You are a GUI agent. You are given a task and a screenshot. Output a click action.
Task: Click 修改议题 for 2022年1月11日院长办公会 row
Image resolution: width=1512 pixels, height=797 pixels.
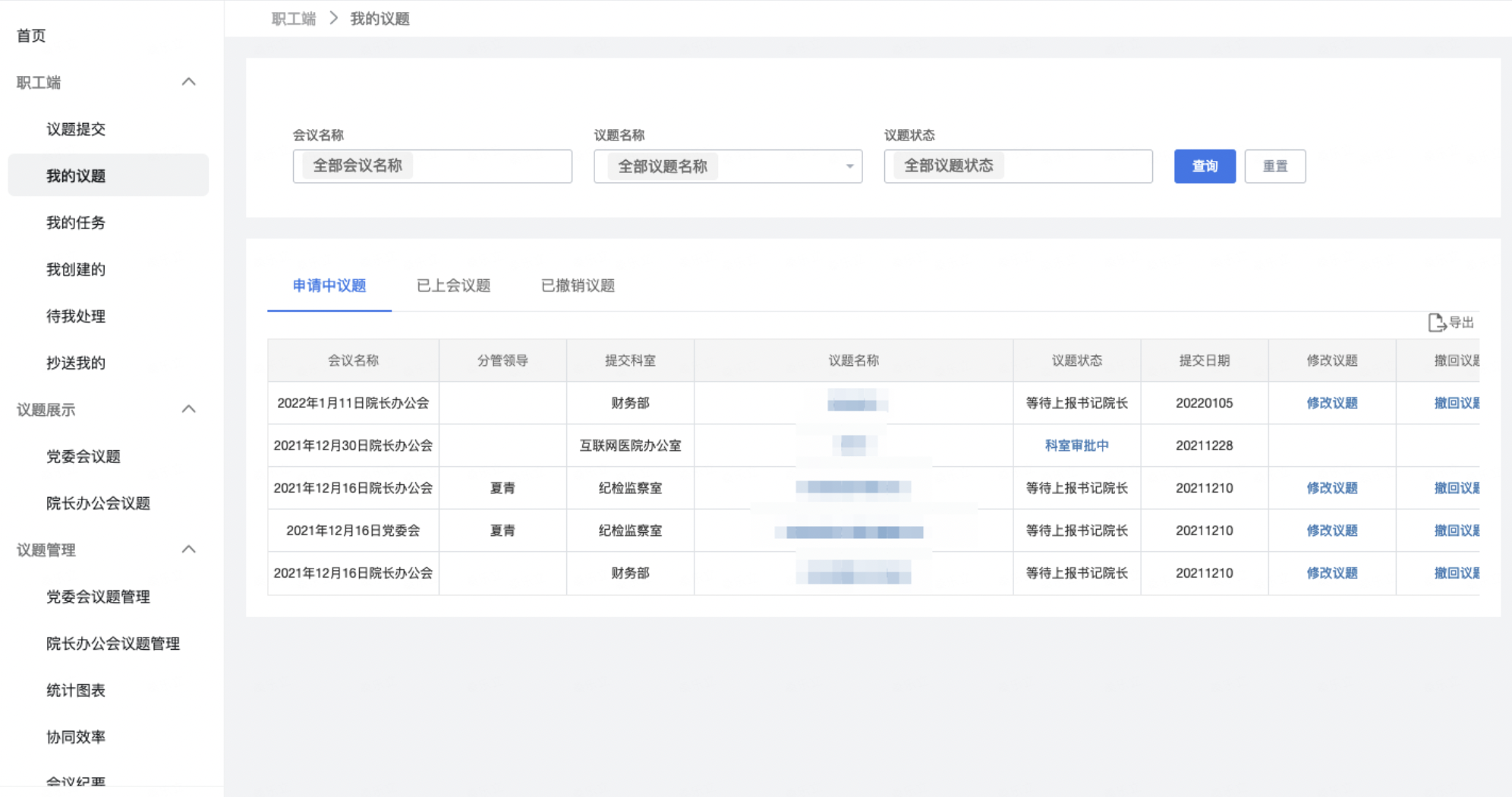point(1332,403)
